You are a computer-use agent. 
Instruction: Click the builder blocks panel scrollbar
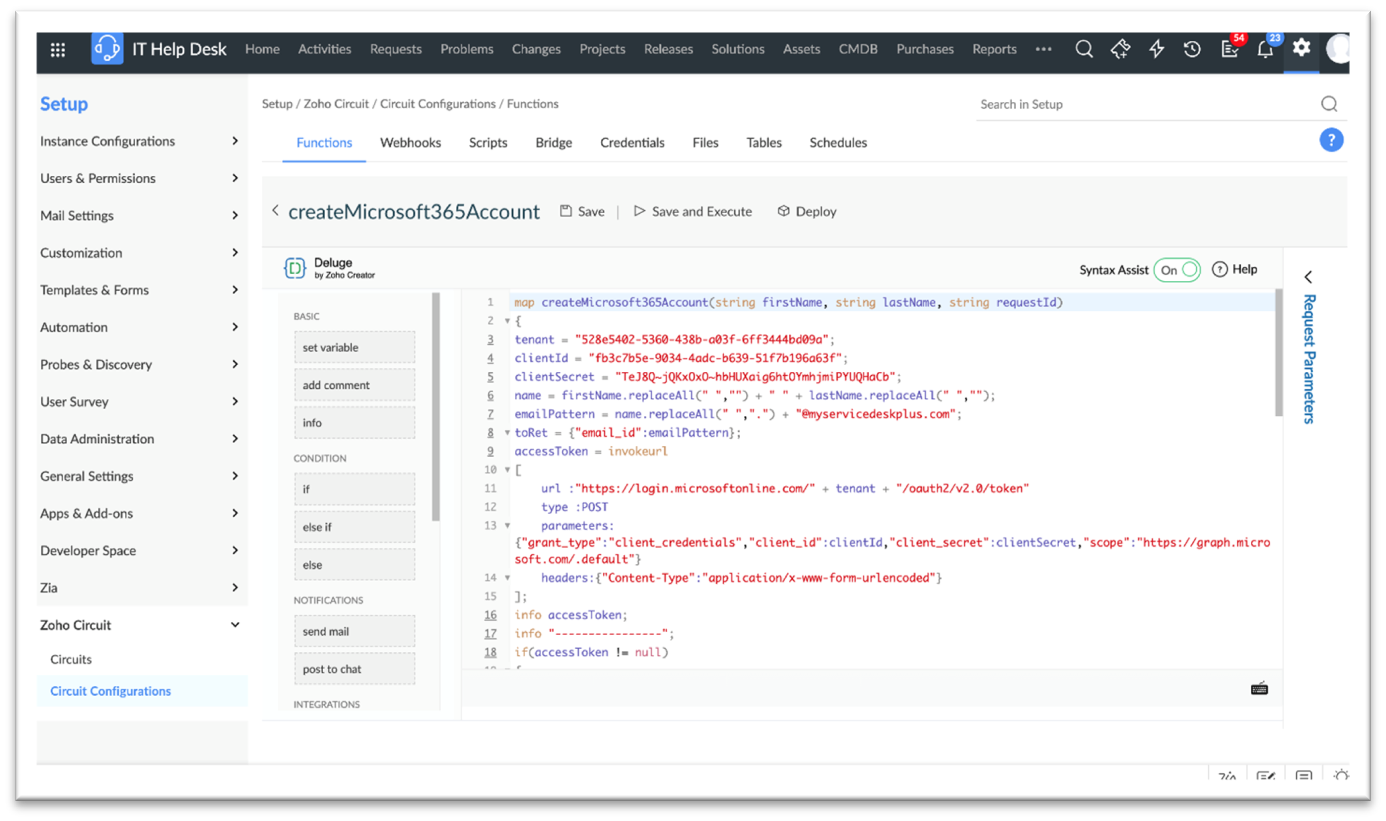coord(436,407)
